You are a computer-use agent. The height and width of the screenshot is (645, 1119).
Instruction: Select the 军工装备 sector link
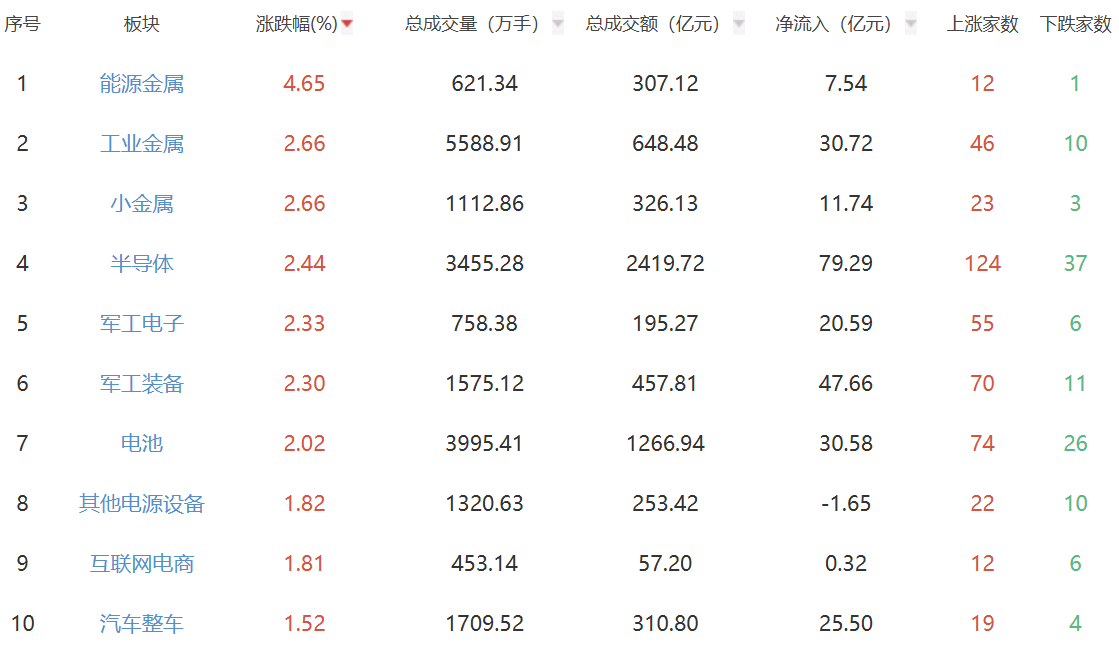(142, 384)
